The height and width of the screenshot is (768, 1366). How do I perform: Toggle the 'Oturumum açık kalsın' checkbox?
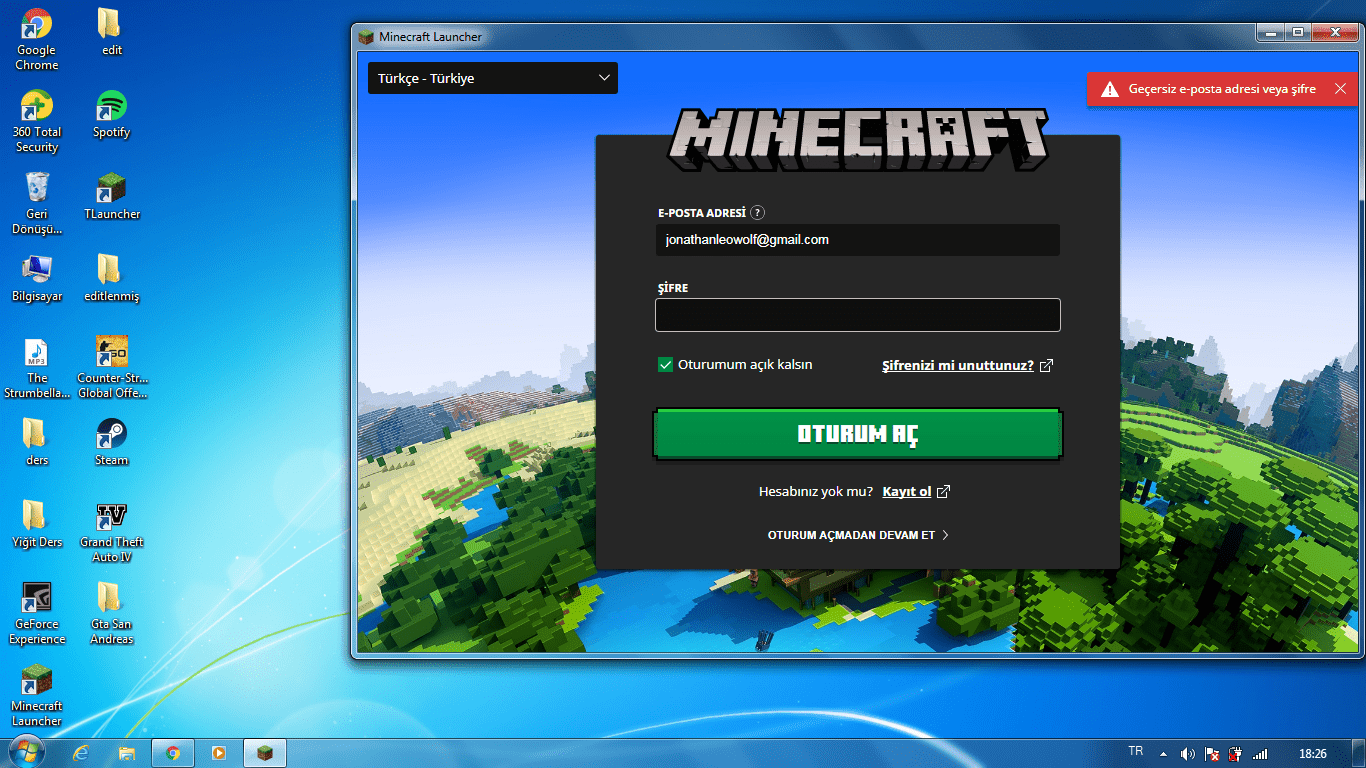pyautogui.click(x=665, y=365)
